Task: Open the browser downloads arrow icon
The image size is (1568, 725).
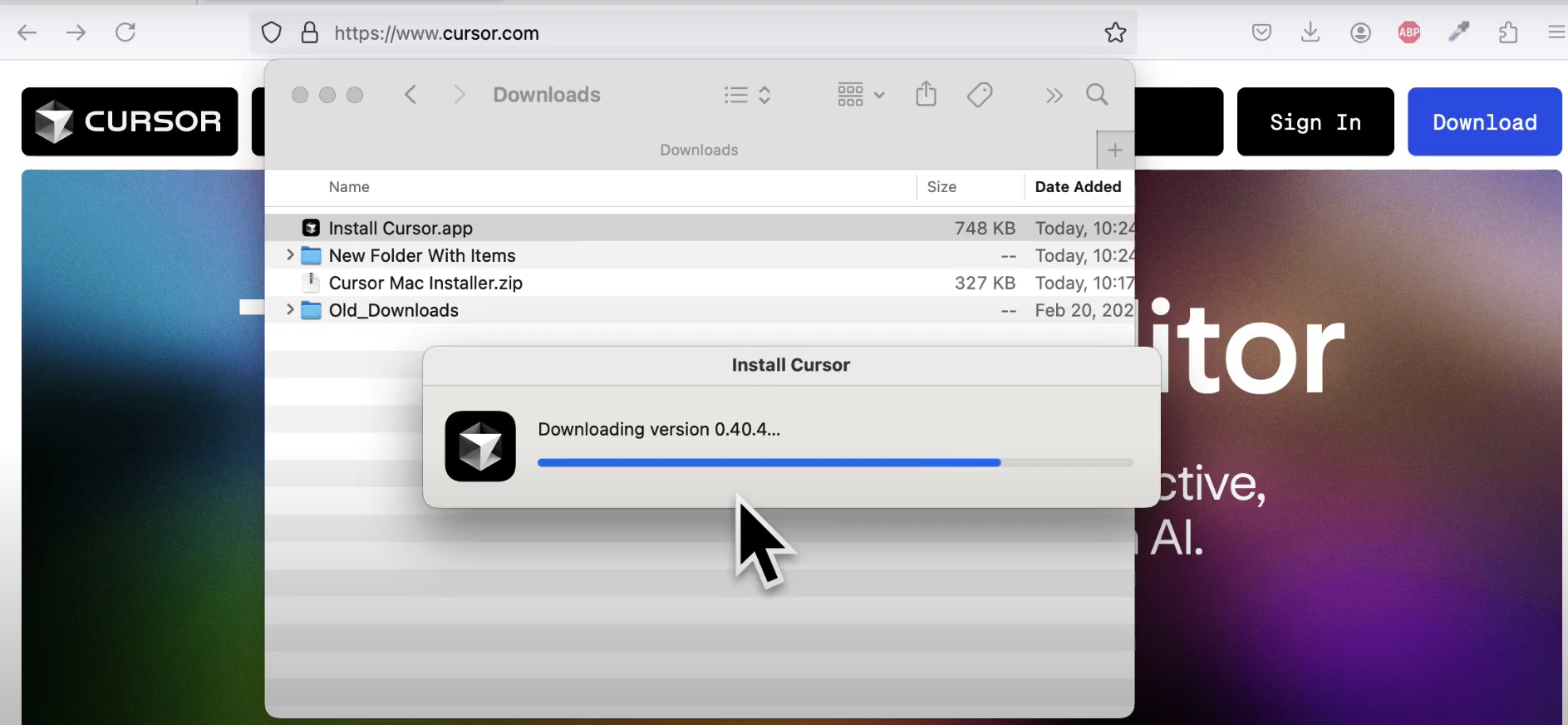Action: point(1310,33)
